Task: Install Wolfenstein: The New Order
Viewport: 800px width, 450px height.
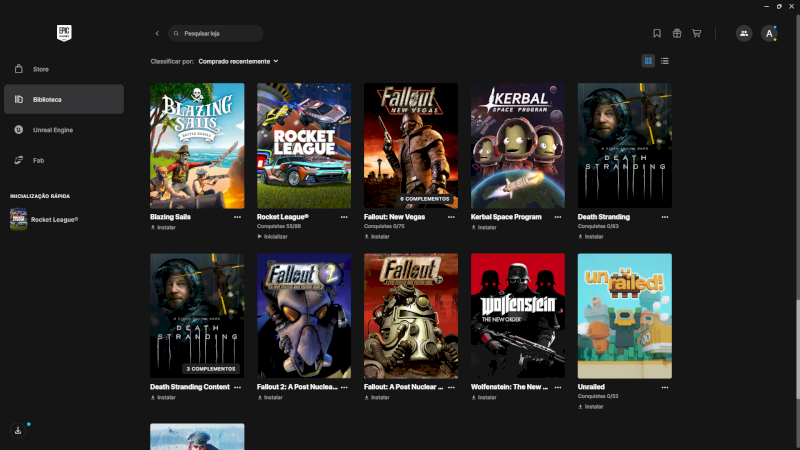Action: pyautogui.click(x=484, y=397)
